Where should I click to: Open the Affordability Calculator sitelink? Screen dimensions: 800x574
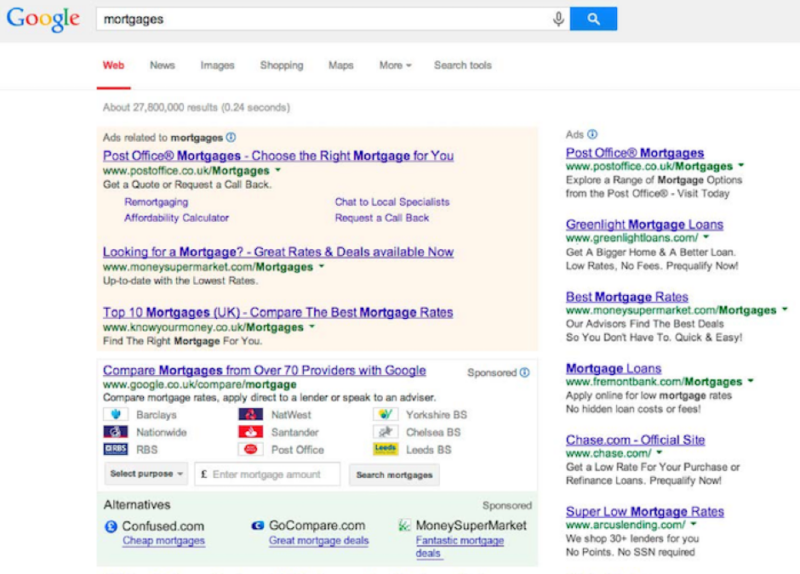(x=177, y=218)
